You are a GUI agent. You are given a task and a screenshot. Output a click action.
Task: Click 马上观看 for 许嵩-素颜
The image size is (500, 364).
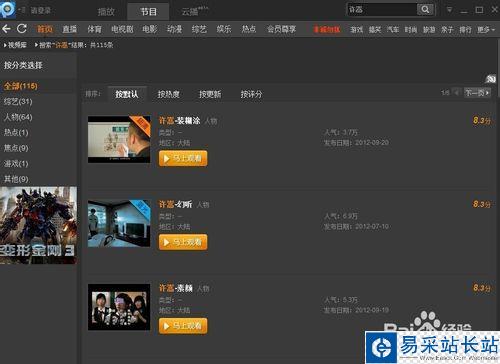point(183,326)
